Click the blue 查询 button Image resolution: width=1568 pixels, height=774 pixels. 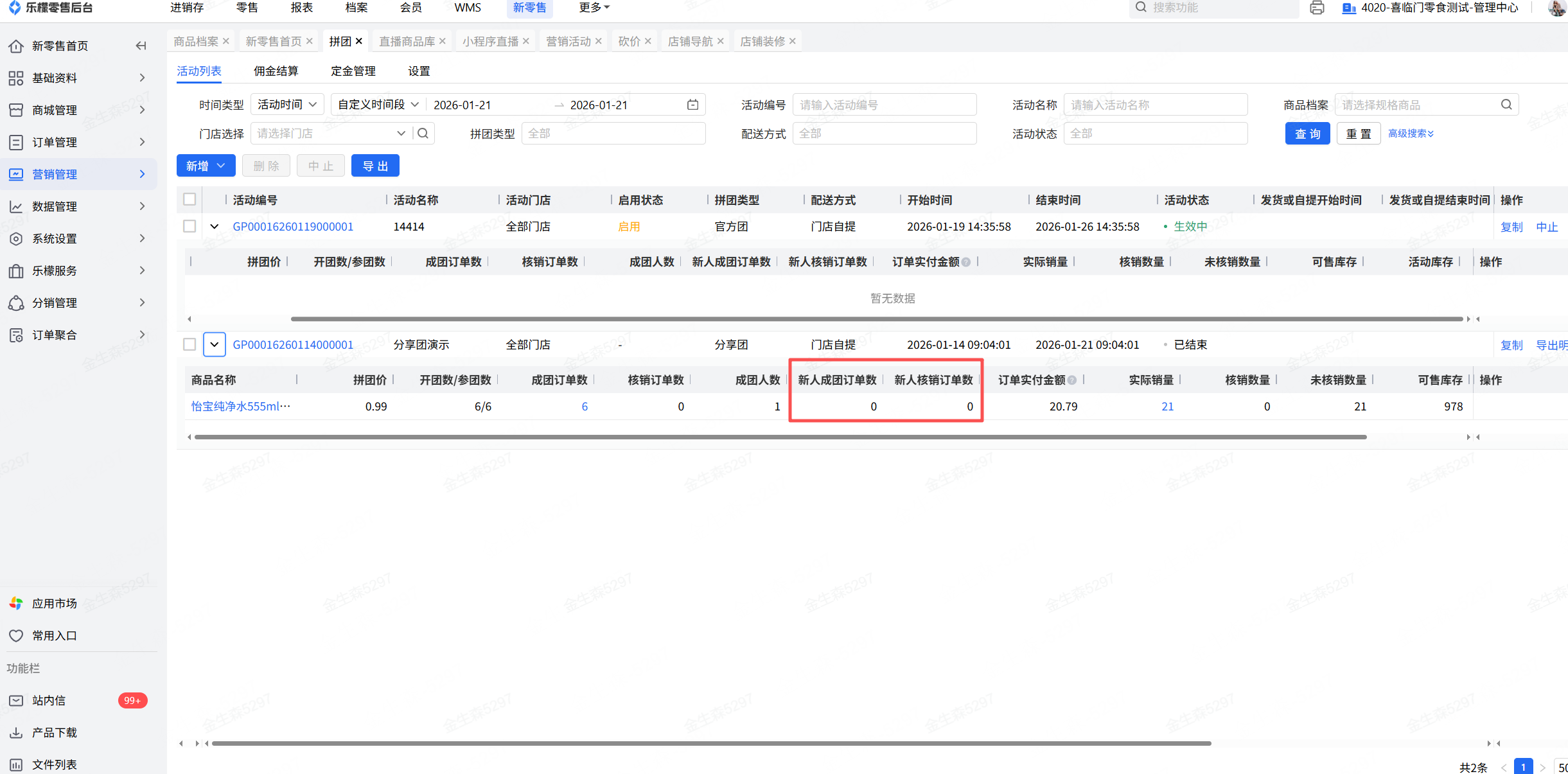pos(1307,134)
